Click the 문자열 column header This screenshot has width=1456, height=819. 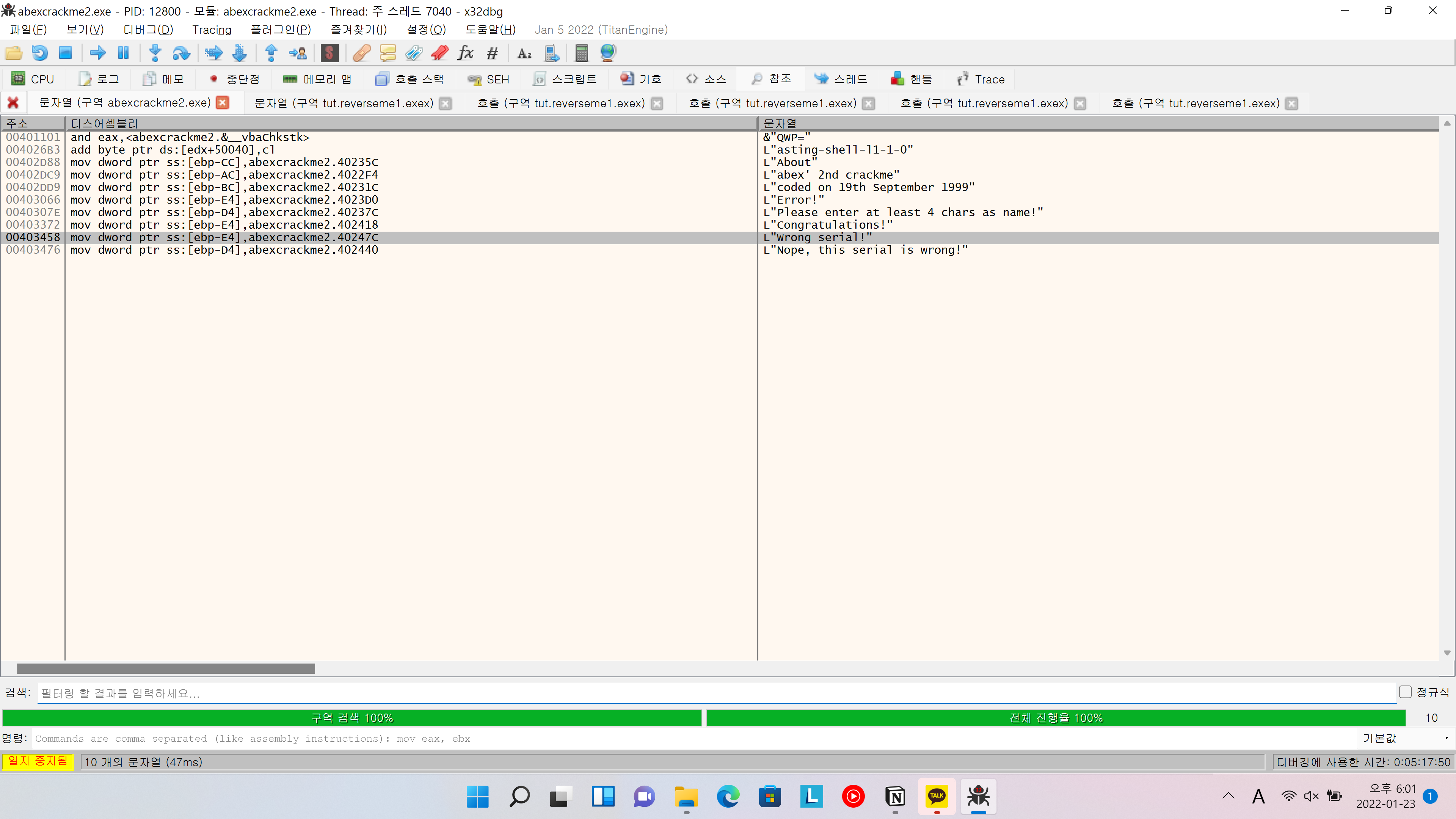1098,123
